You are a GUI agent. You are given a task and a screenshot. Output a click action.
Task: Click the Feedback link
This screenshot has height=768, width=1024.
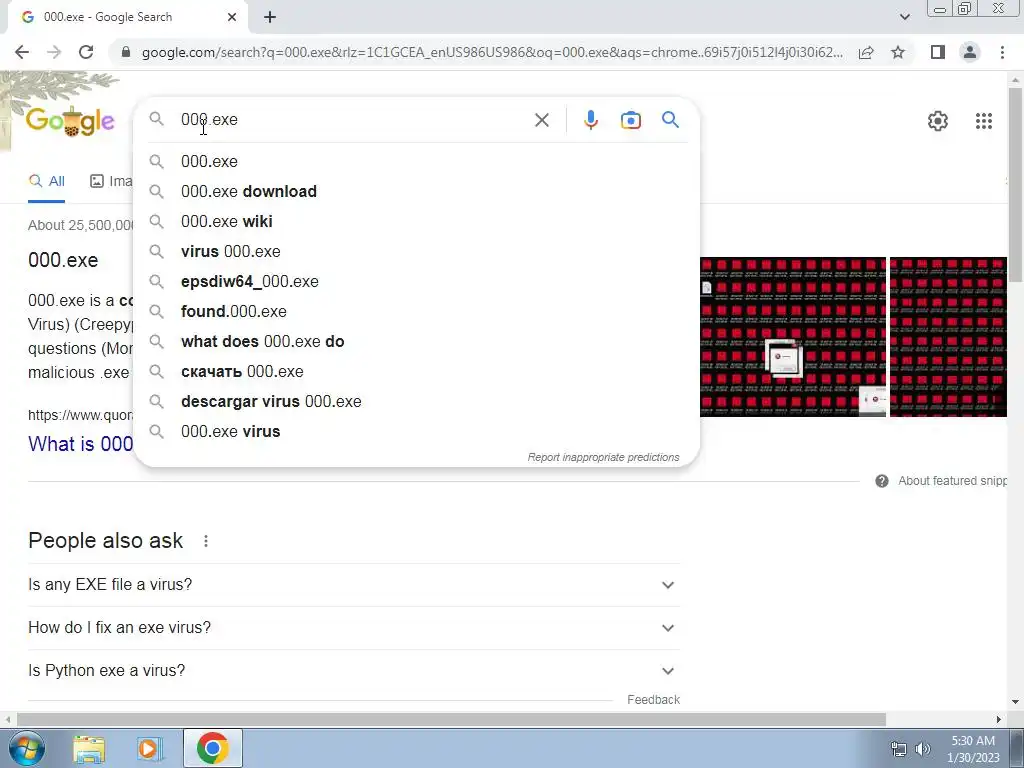[653, 699]
